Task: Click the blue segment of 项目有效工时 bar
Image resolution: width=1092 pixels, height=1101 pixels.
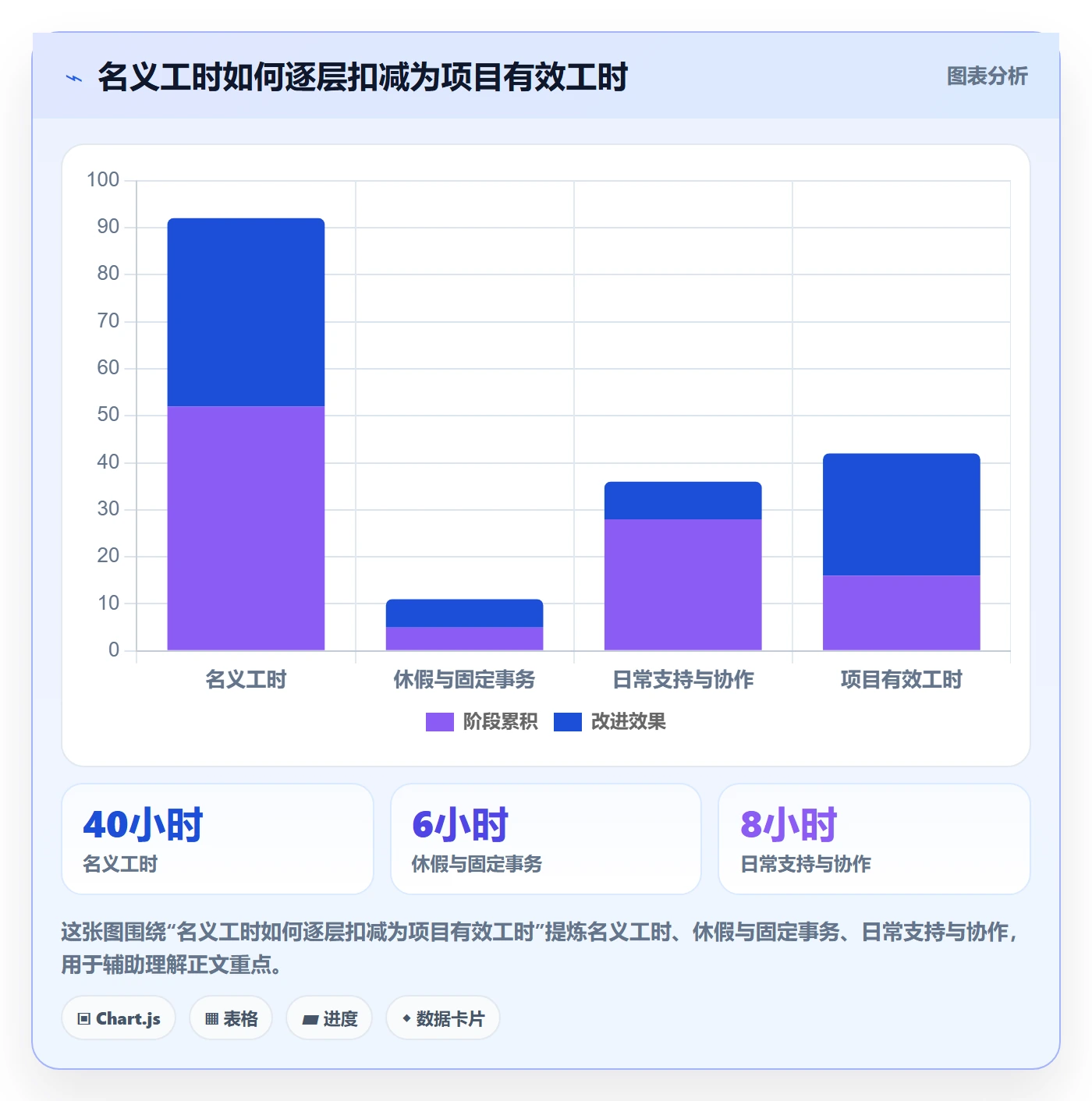Action: pos(901,515)
